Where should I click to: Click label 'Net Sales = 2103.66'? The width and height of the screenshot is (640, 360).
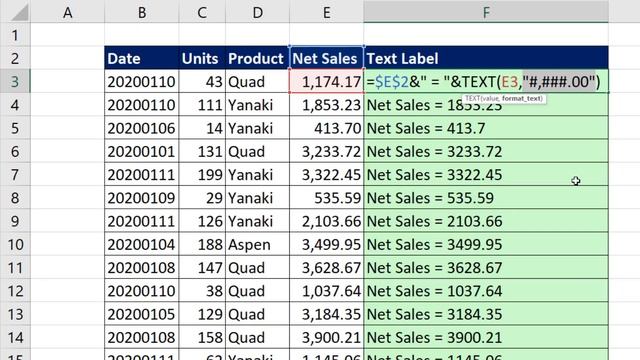[x=486, y=221]
